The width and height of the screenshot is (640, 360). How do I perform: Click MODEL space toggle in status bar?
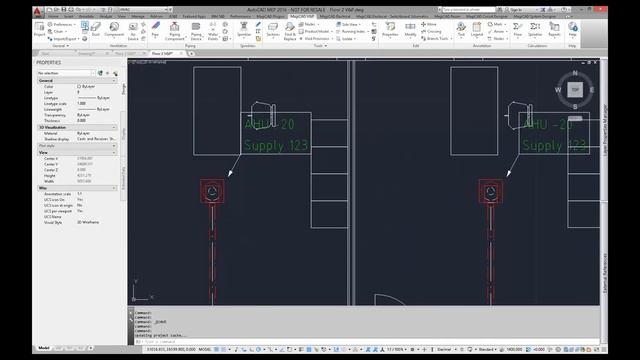coord(204,349)
